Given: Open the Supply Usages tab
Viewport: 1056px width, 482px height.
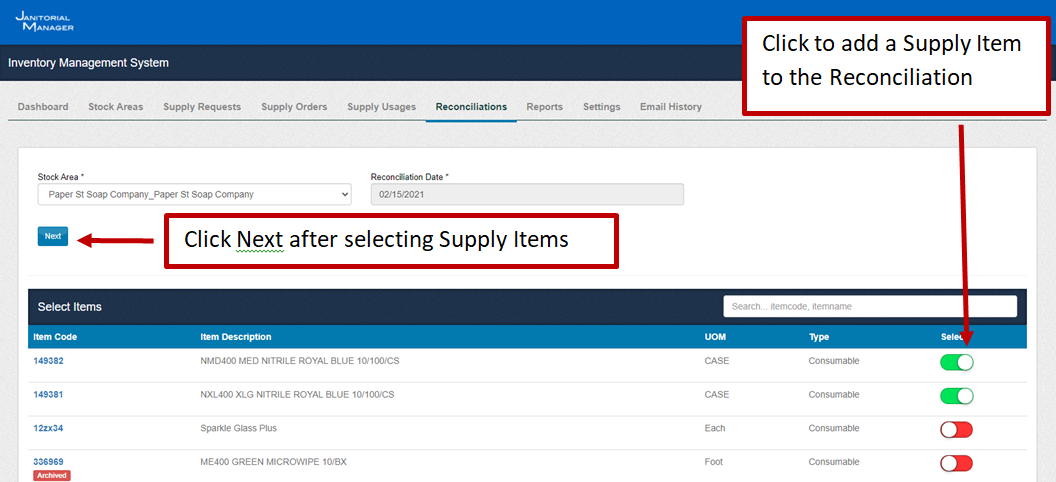Looking at the screenshot, I should click(x=381, y=107).
